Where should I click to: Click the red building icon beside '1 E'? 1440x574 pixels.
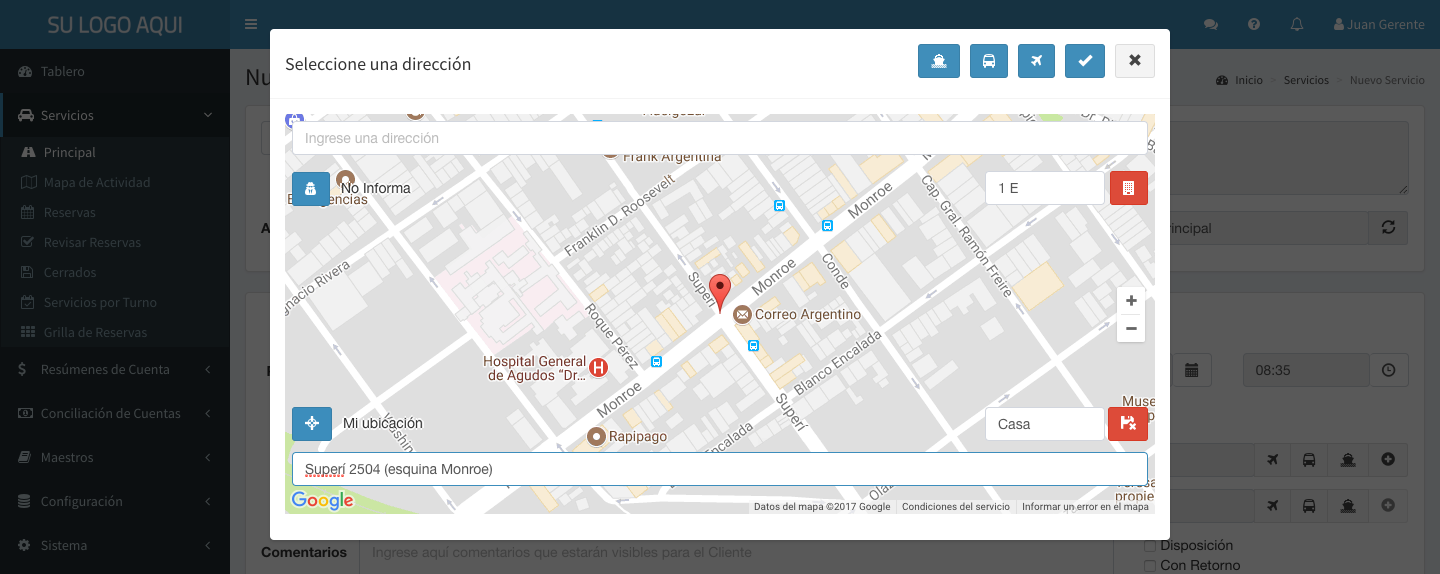click(x=1128, y=188)
